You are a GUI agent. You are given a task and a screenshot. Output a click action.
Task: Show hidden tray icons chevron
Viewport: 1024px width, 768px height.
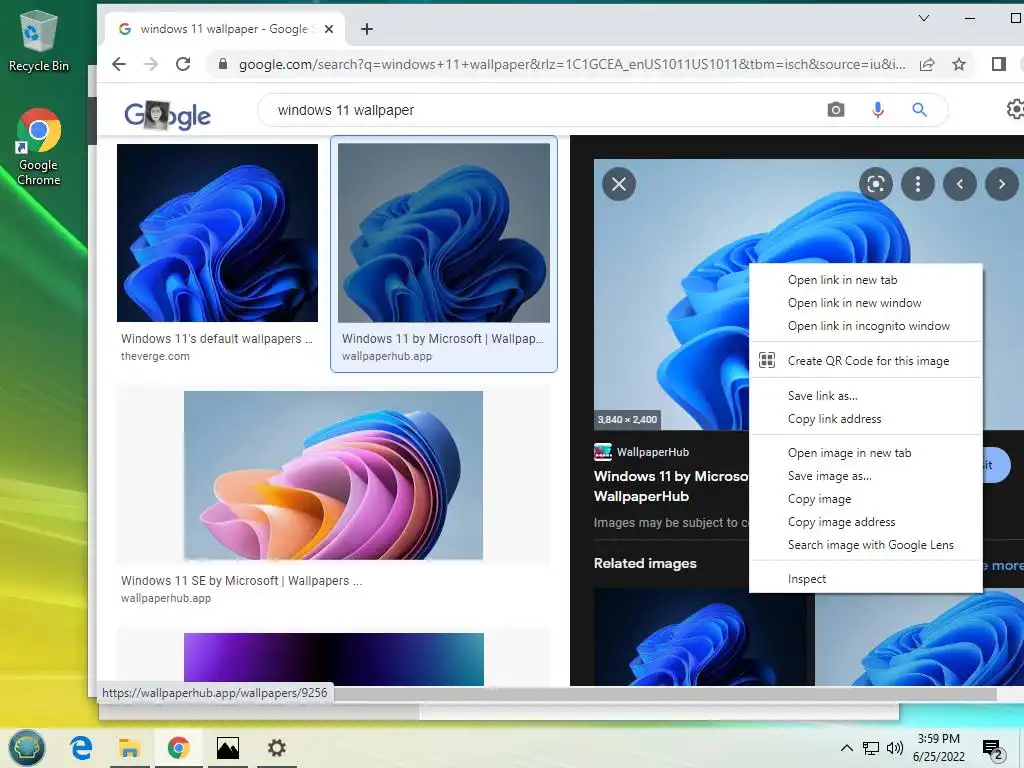click(x=846, y=748)
